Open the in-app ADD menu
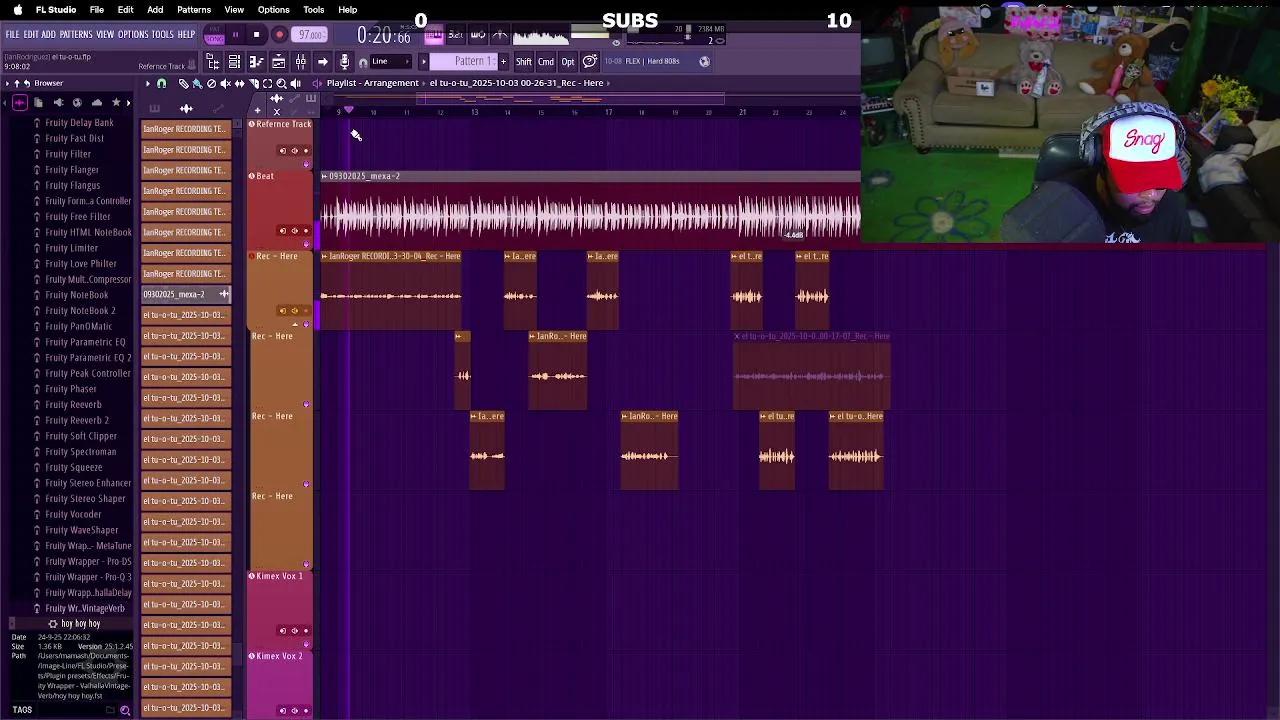This screenshot has height=720, width=1280. click(48, 34)
